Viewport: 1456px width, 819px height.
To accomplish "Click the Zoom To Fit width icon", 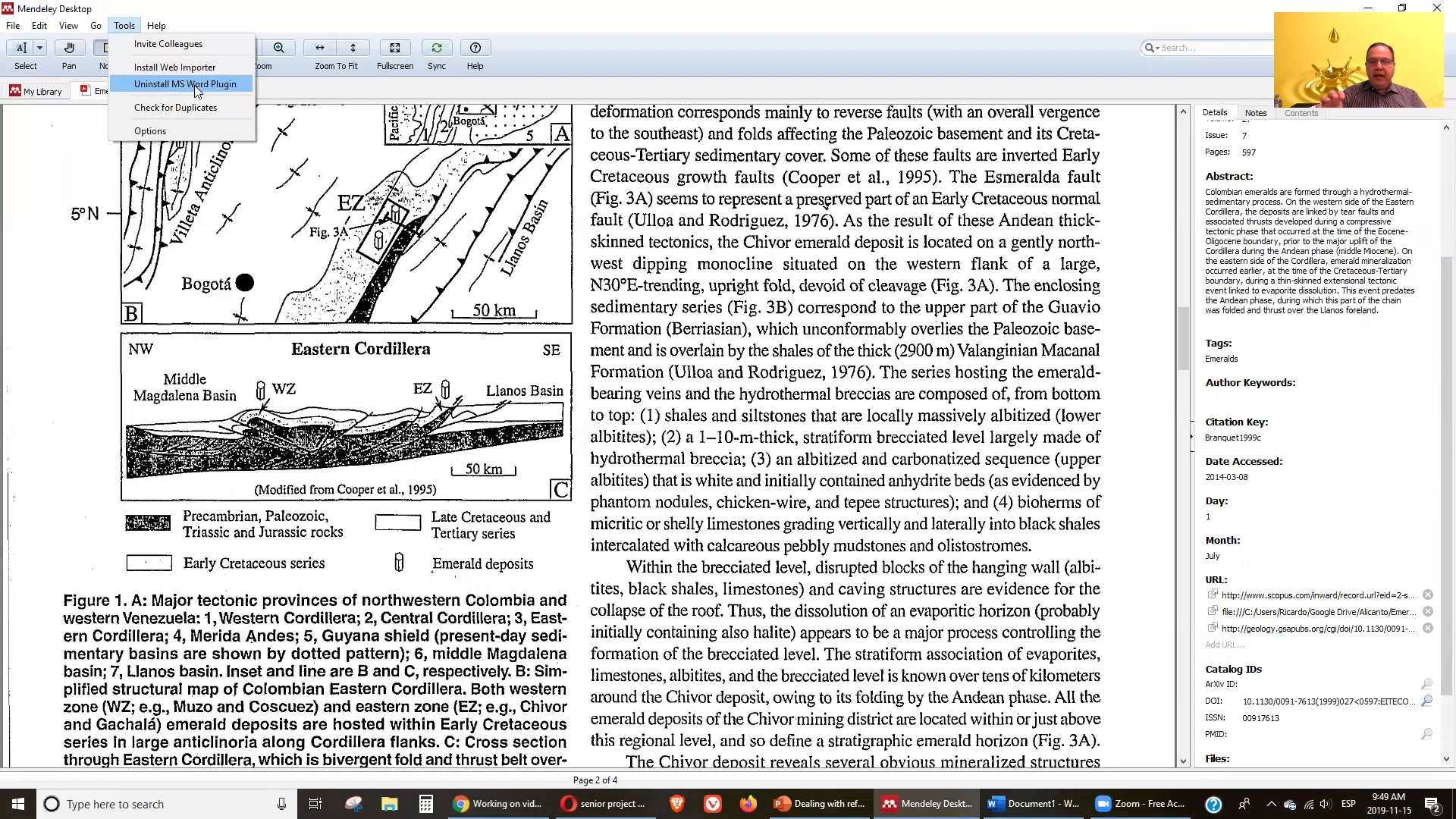I will pos(320,48).
